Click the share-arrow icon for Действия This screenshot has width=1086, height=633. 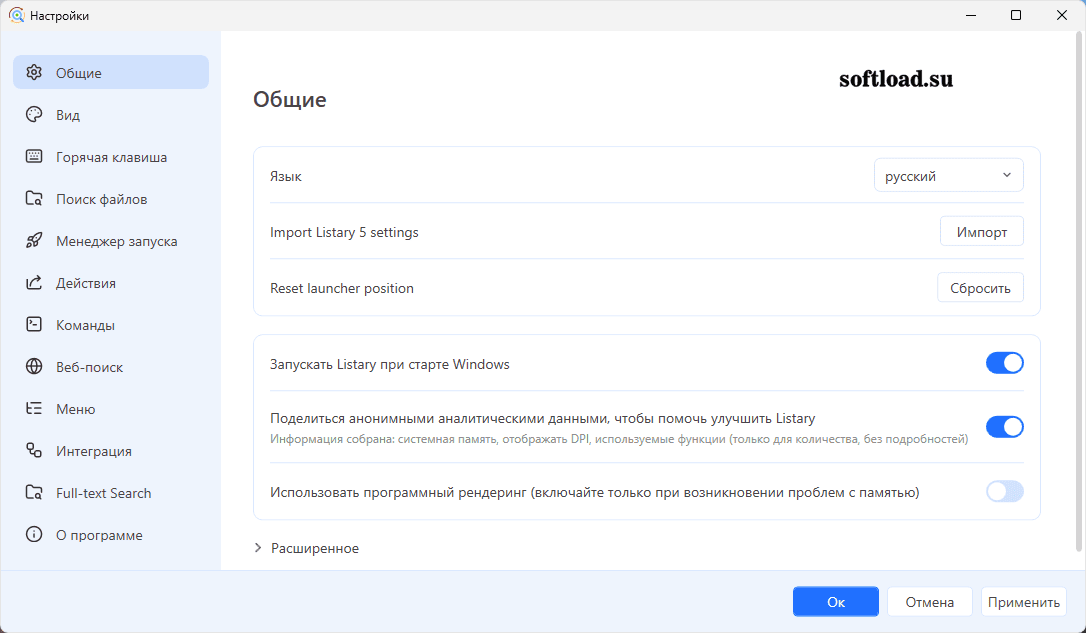coord(34,283)
